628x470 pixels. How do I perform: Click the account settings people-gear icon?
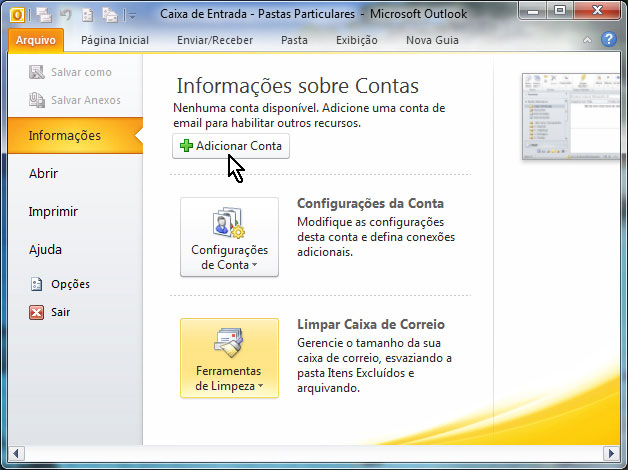229,223
